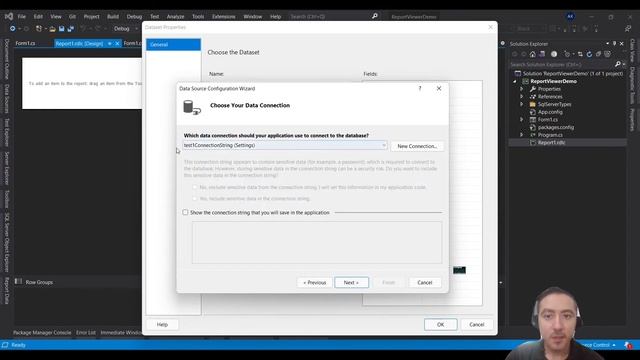Screen dimensions: 640x360
Task: Open the File menu
Action: coord(22,17)
